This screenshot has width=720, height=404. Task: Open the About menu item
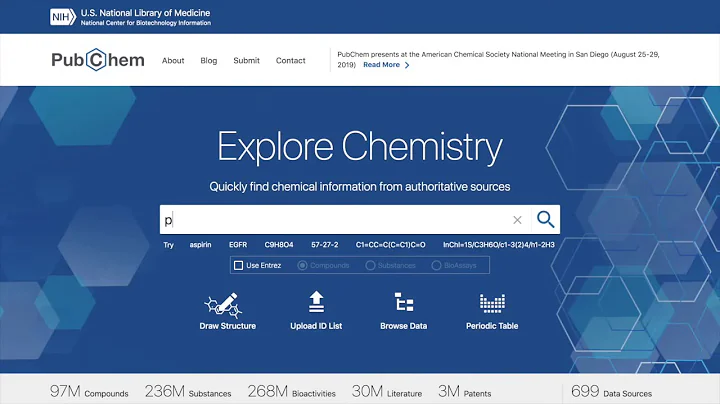point(173,61)
